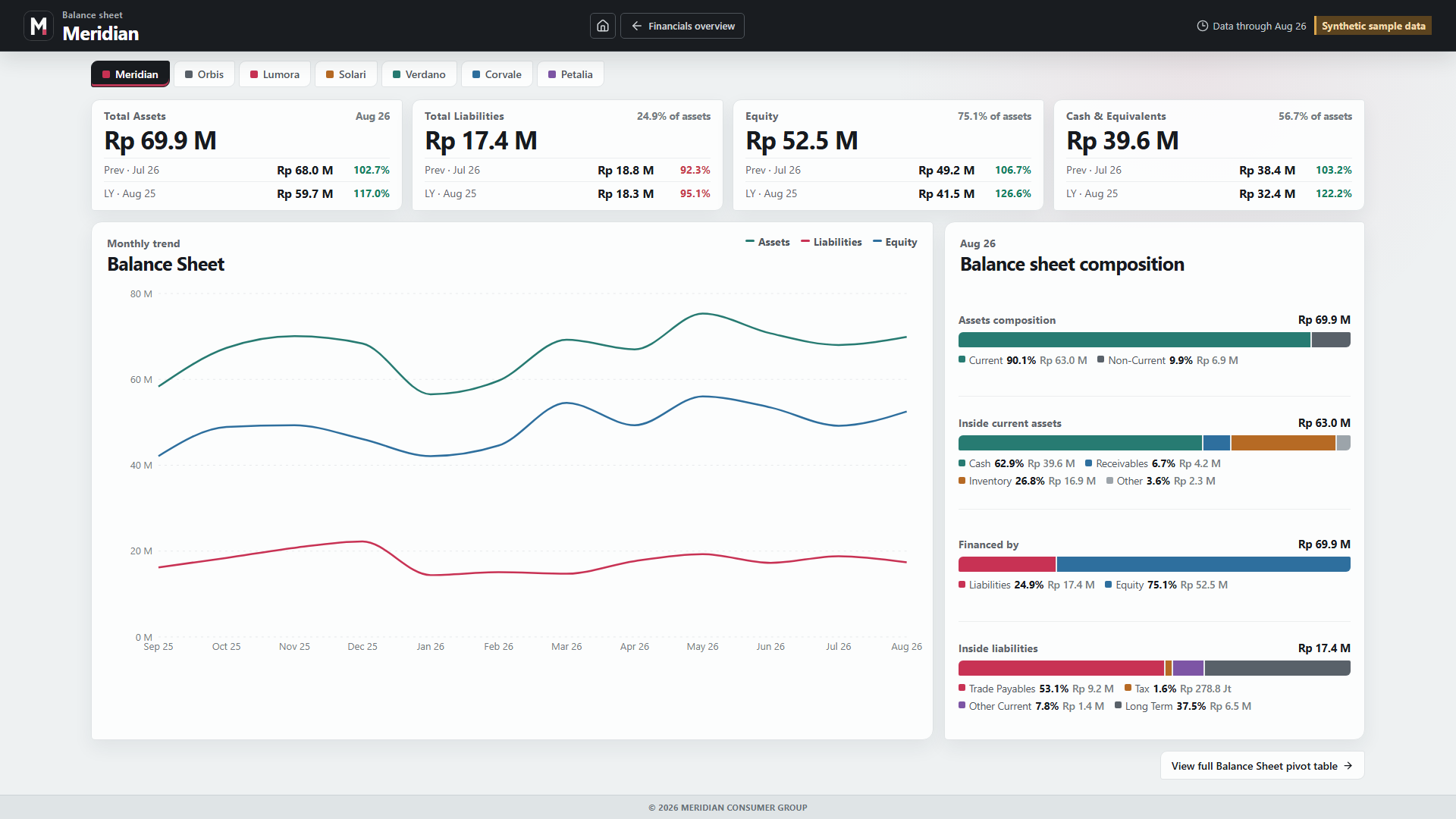The image size is (1456, 819).
Task: Open the Solari tab
Action: point(346,74)
